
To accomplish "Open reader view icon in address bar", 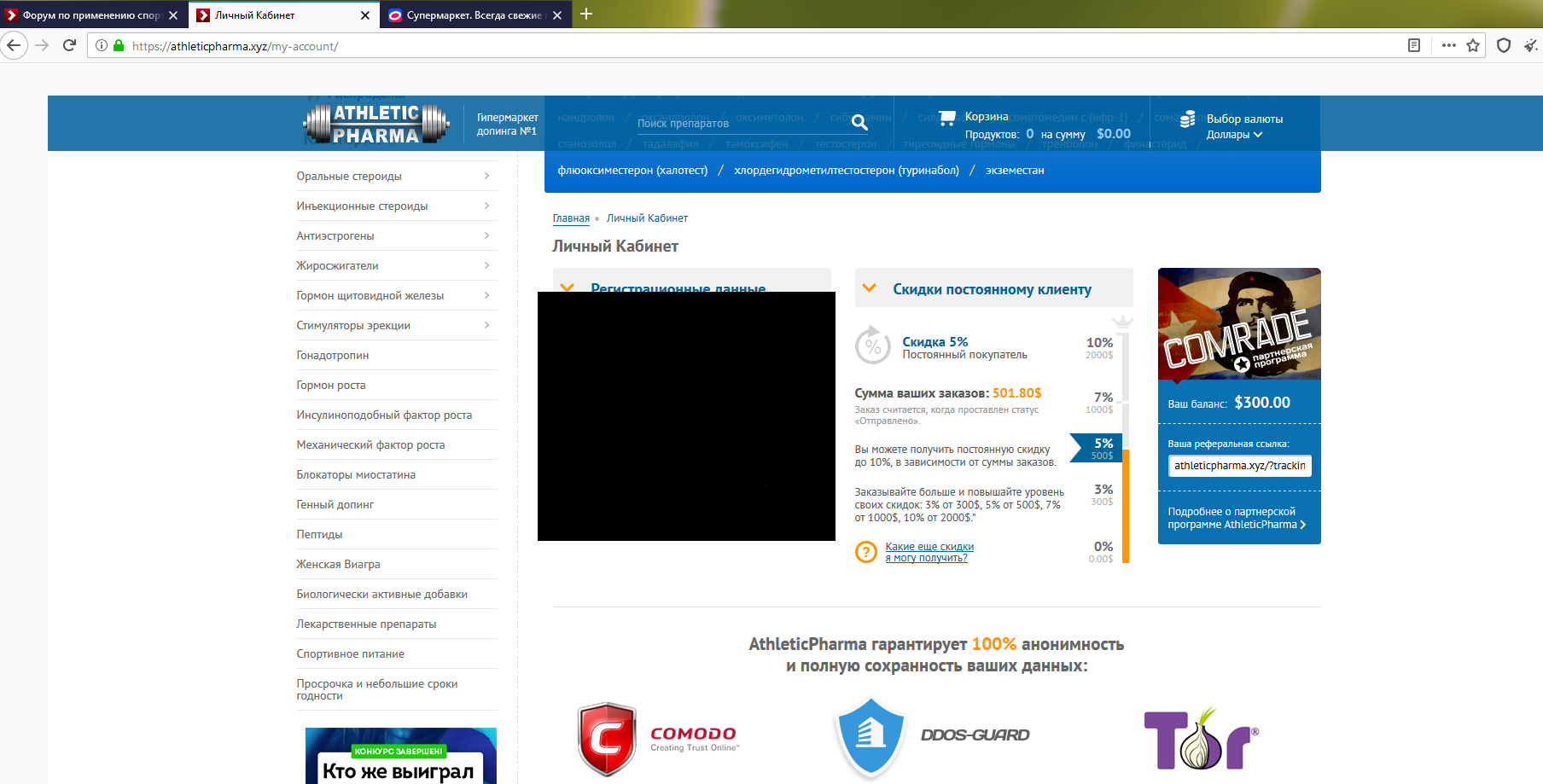I will (1414, 45).
